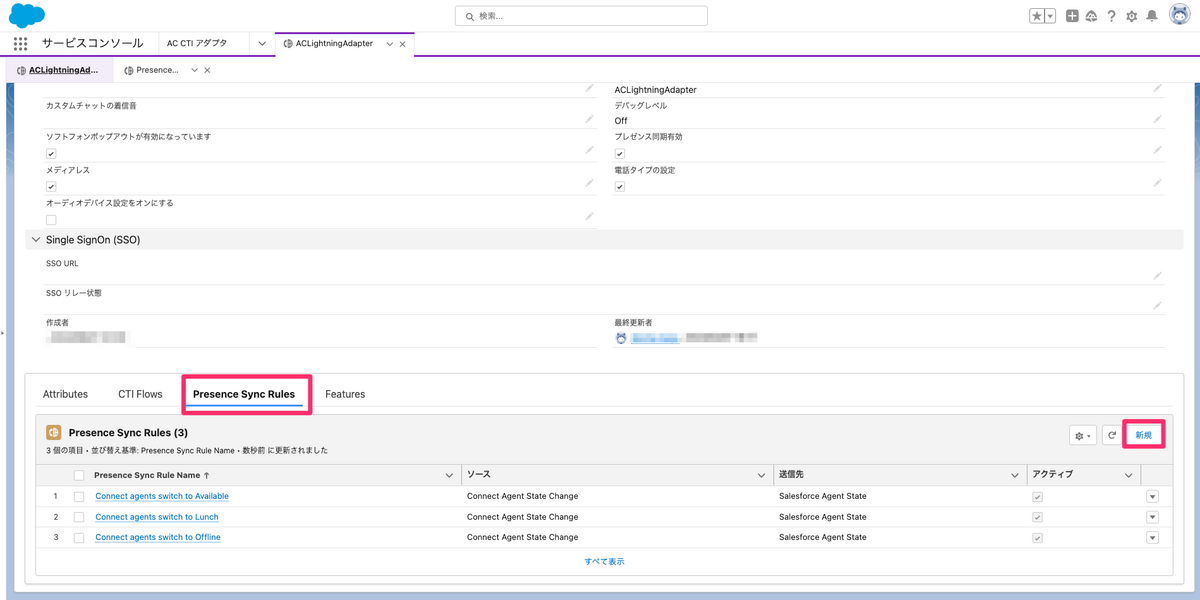Image resolution: width=1200 pixels, height=600 pixels.
Task: Click the Salesforce cloud logo
Action: (x=27, y=15)
